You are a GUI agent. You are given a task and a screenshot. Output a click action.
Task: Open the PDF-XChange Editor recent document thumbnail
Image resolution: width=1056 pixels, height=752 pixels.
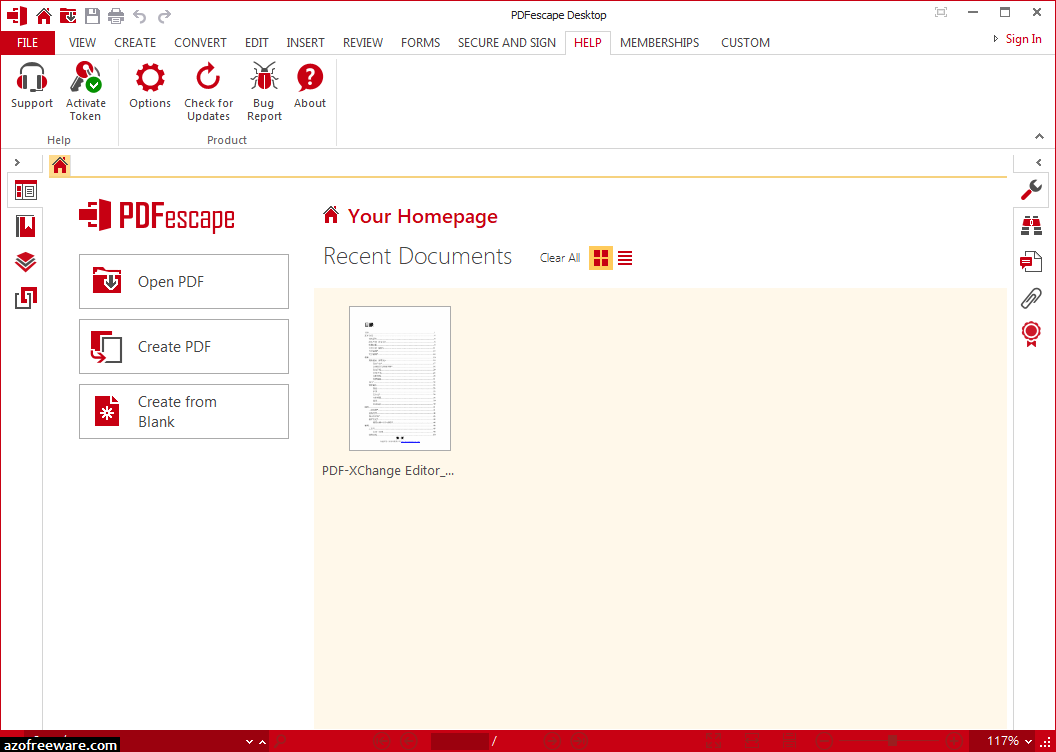pos(400,378)
